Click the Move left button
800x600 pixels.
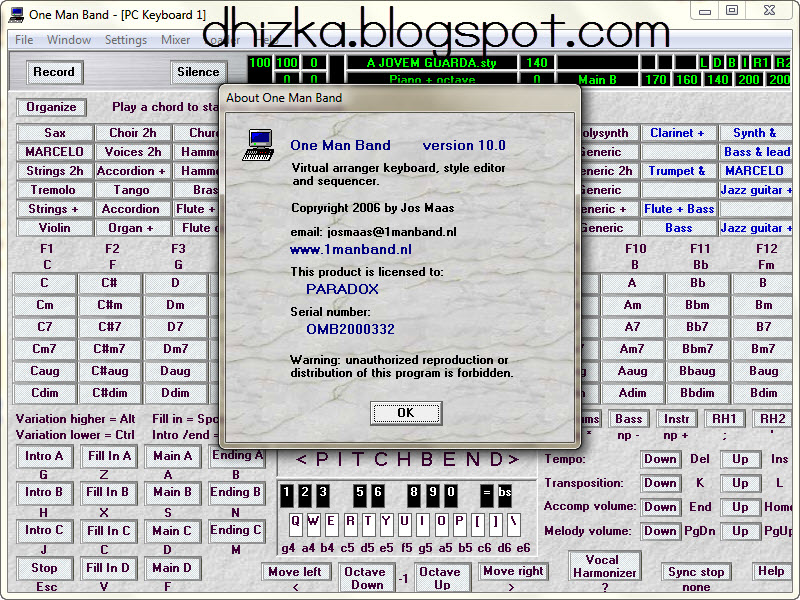click(x=295, y=572)
